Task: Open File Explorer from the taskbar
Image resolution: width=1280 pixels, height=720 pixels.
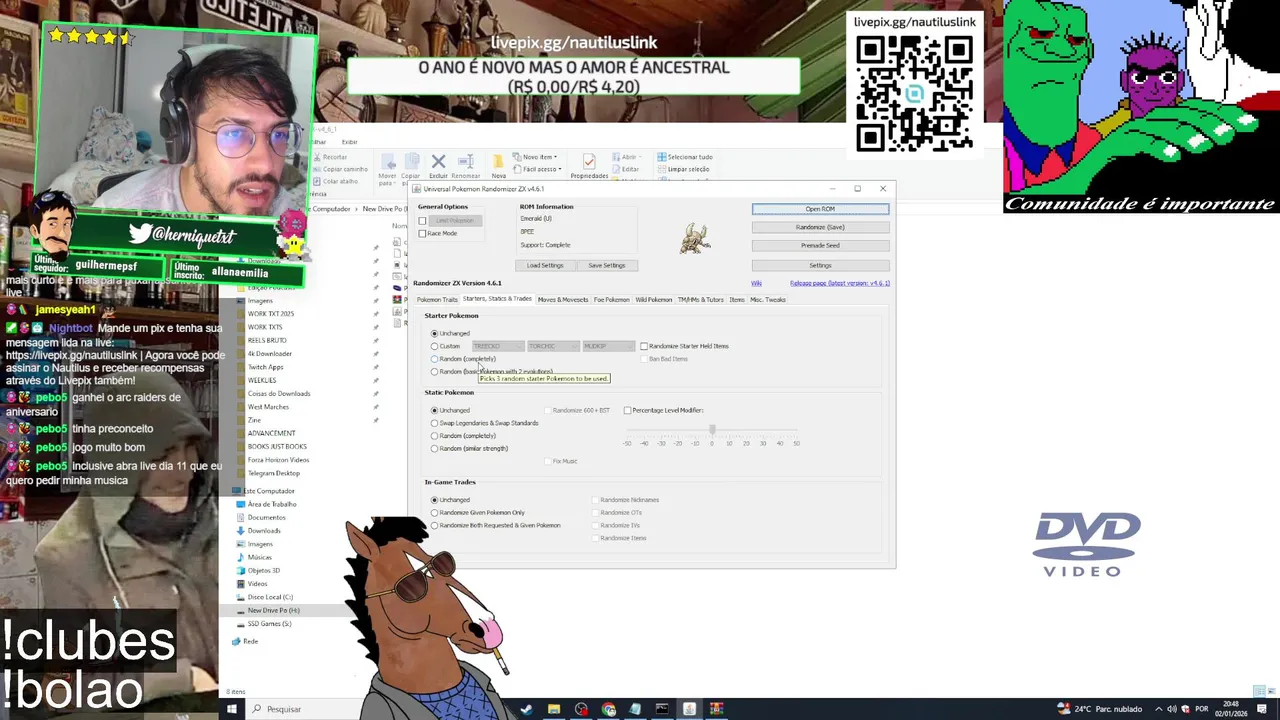Action: [x=554, y=709]
